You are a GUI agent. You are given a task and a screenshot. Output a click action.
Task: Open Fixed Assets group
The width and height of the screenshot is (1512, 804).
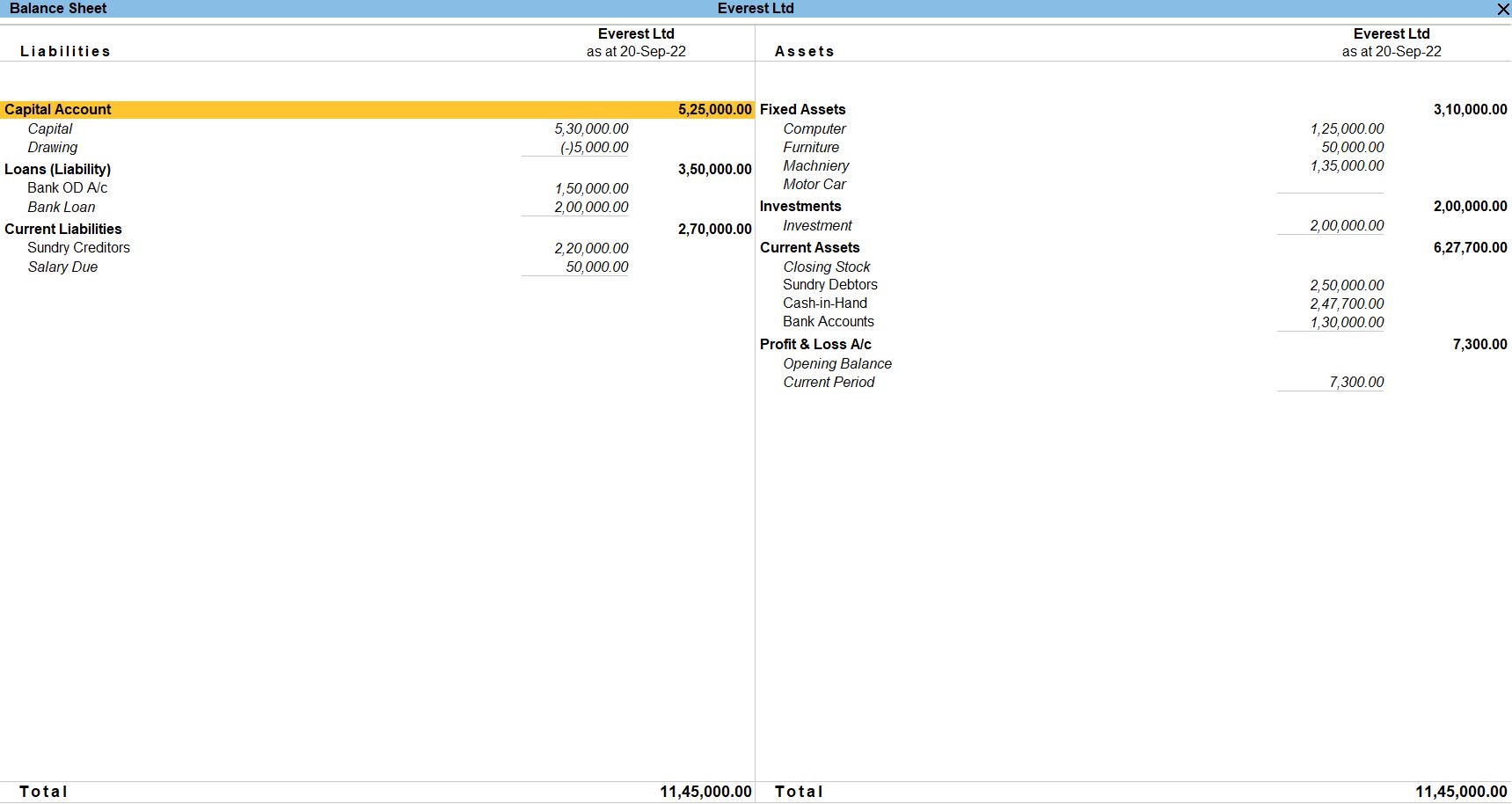tap(803, 110)
